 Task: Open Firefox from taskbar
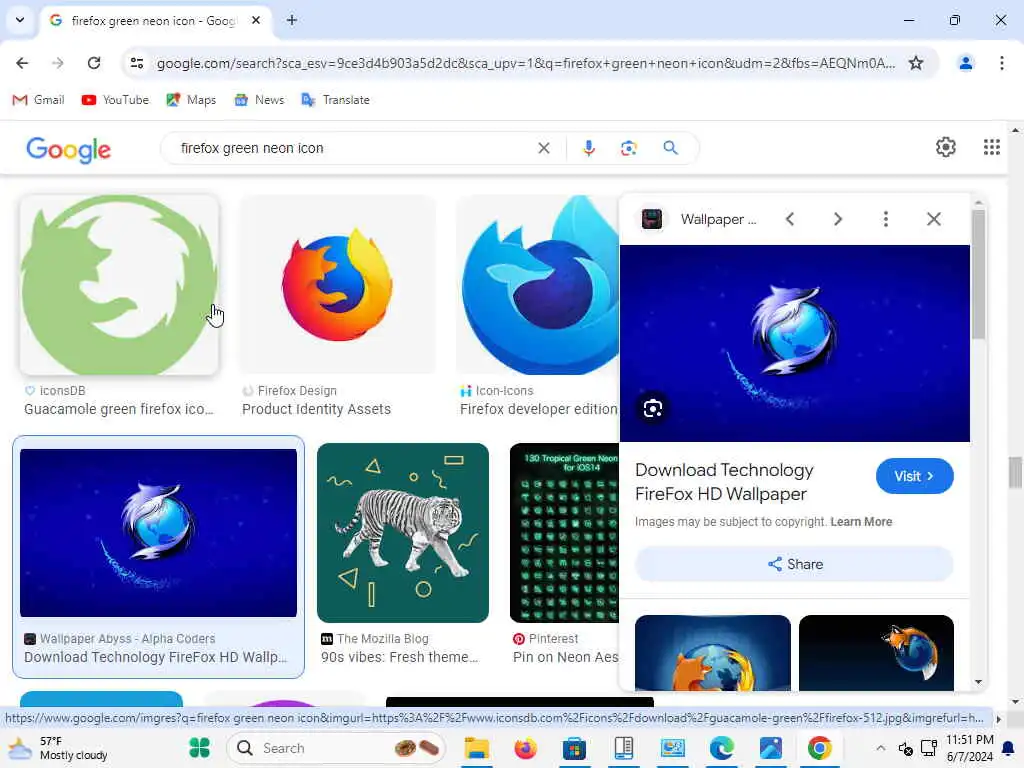[x=524, y=748]
